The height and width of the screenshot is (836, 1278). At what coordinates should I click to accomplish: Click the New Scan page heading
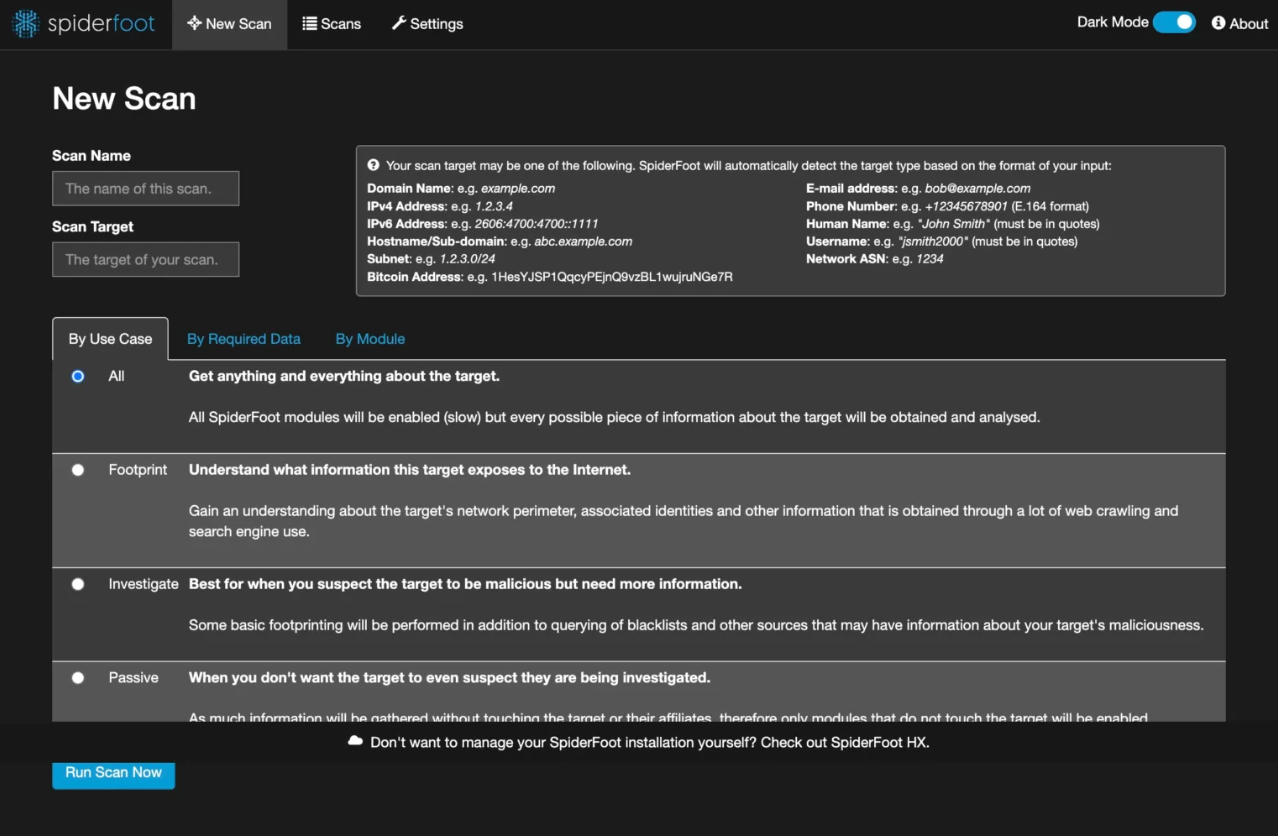tap(124, 98)
